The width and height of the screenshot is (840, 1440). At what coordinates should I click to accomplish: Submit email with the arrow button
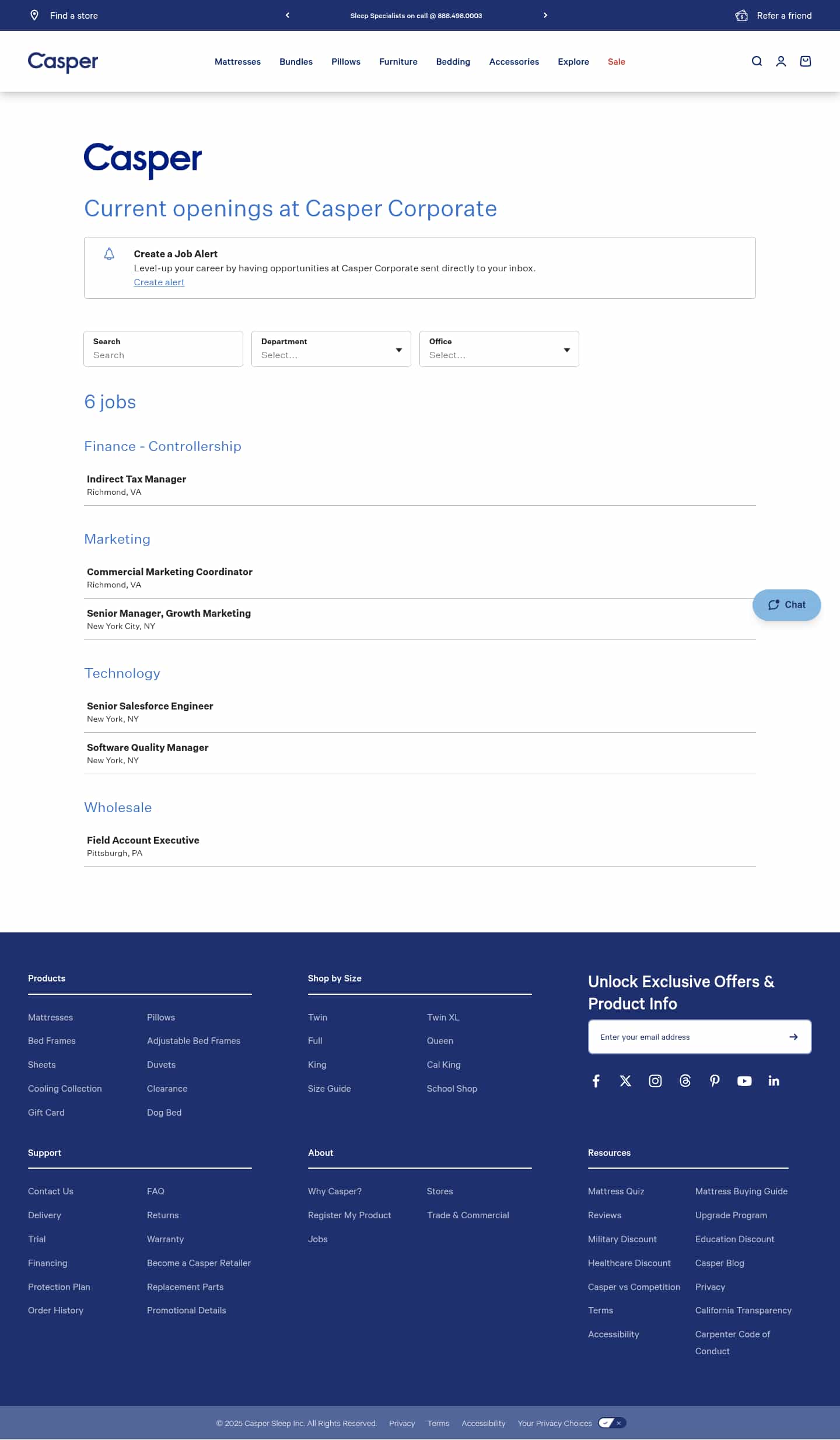793,1037
